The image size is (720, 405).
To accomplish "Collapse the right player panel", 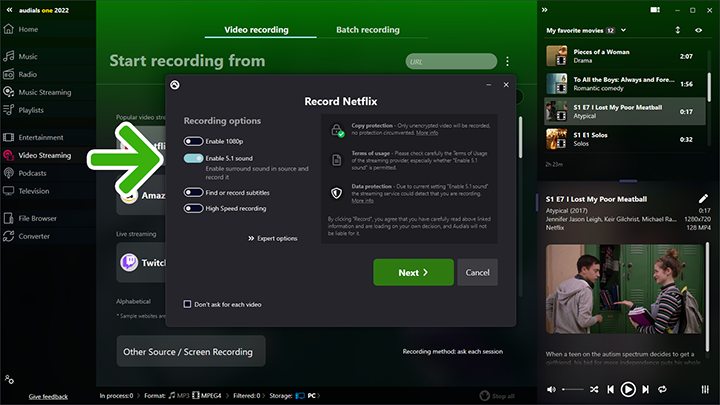I will 545,10.
